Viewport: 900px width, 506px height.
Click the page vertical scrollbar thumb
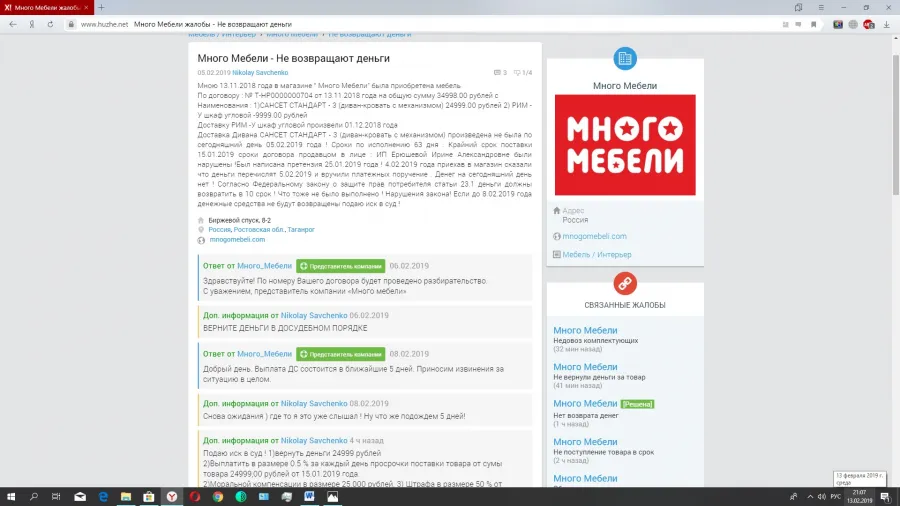click(895, 124)
